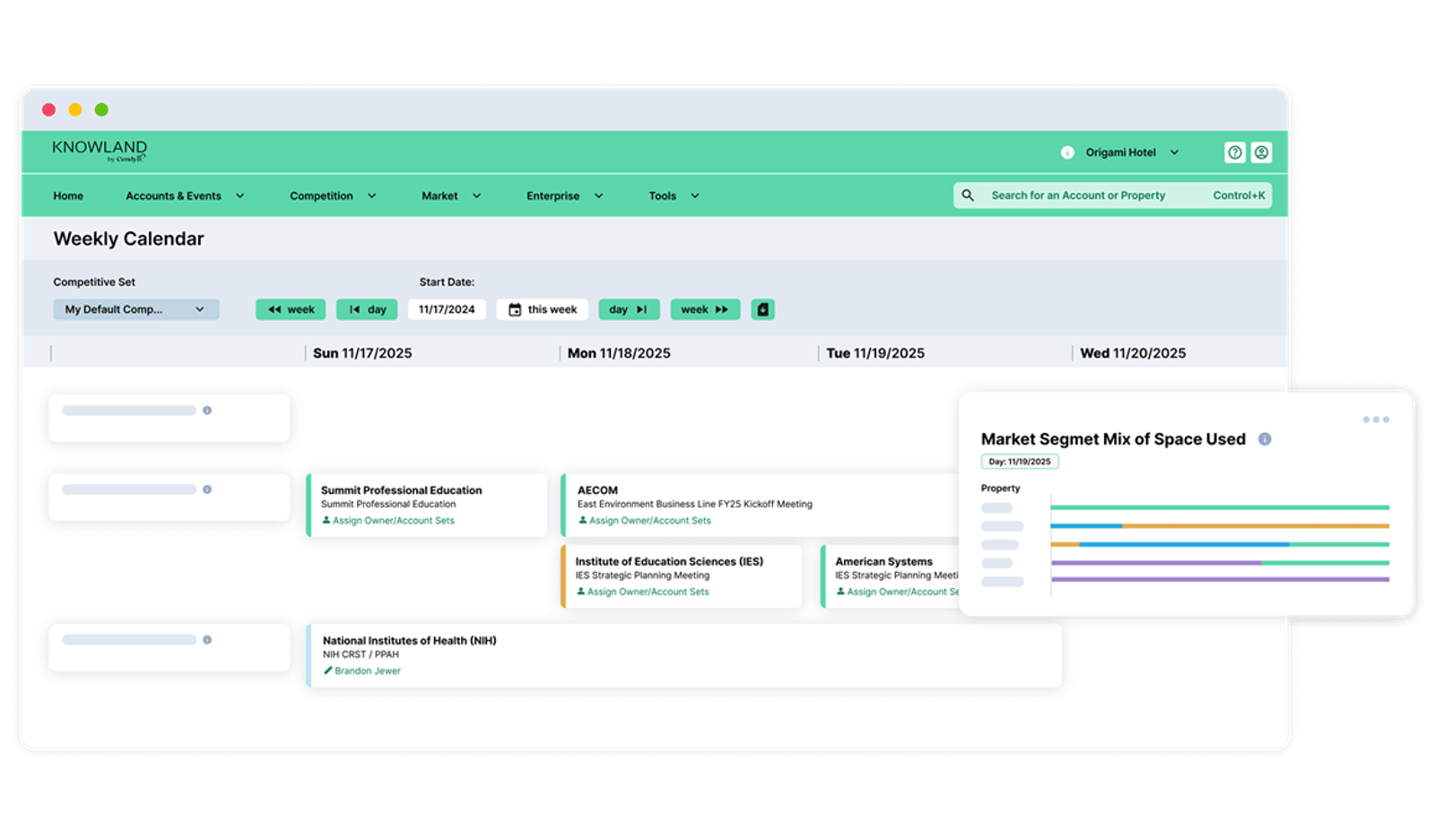The height and width of the screenshot is (840, 1435).
Task: Click person icon in American Systems card
Action: coord(840,592)
